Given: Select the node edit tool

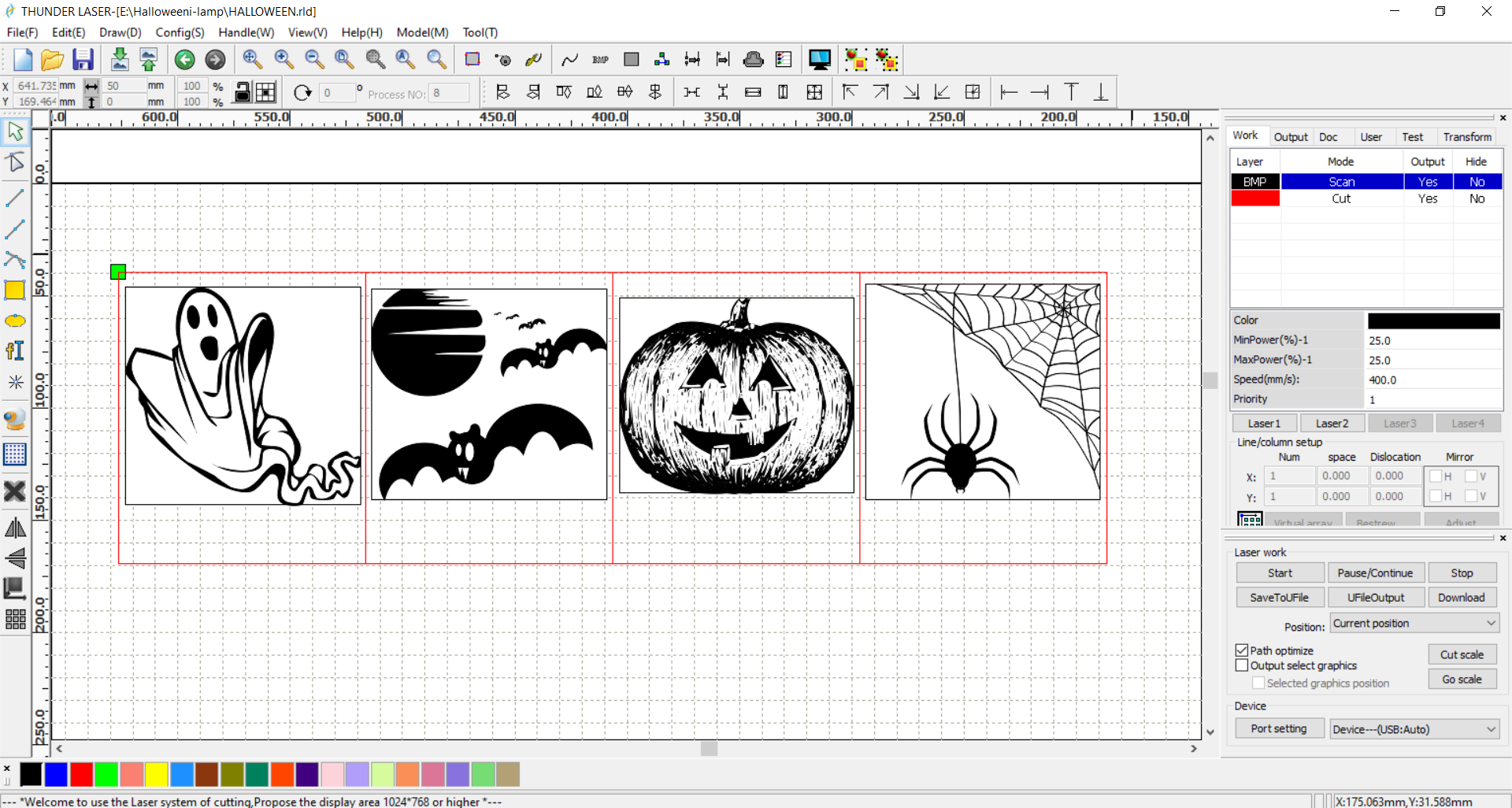Looking at the screenshot, I should pyautogui.click(x=15, y=163).
